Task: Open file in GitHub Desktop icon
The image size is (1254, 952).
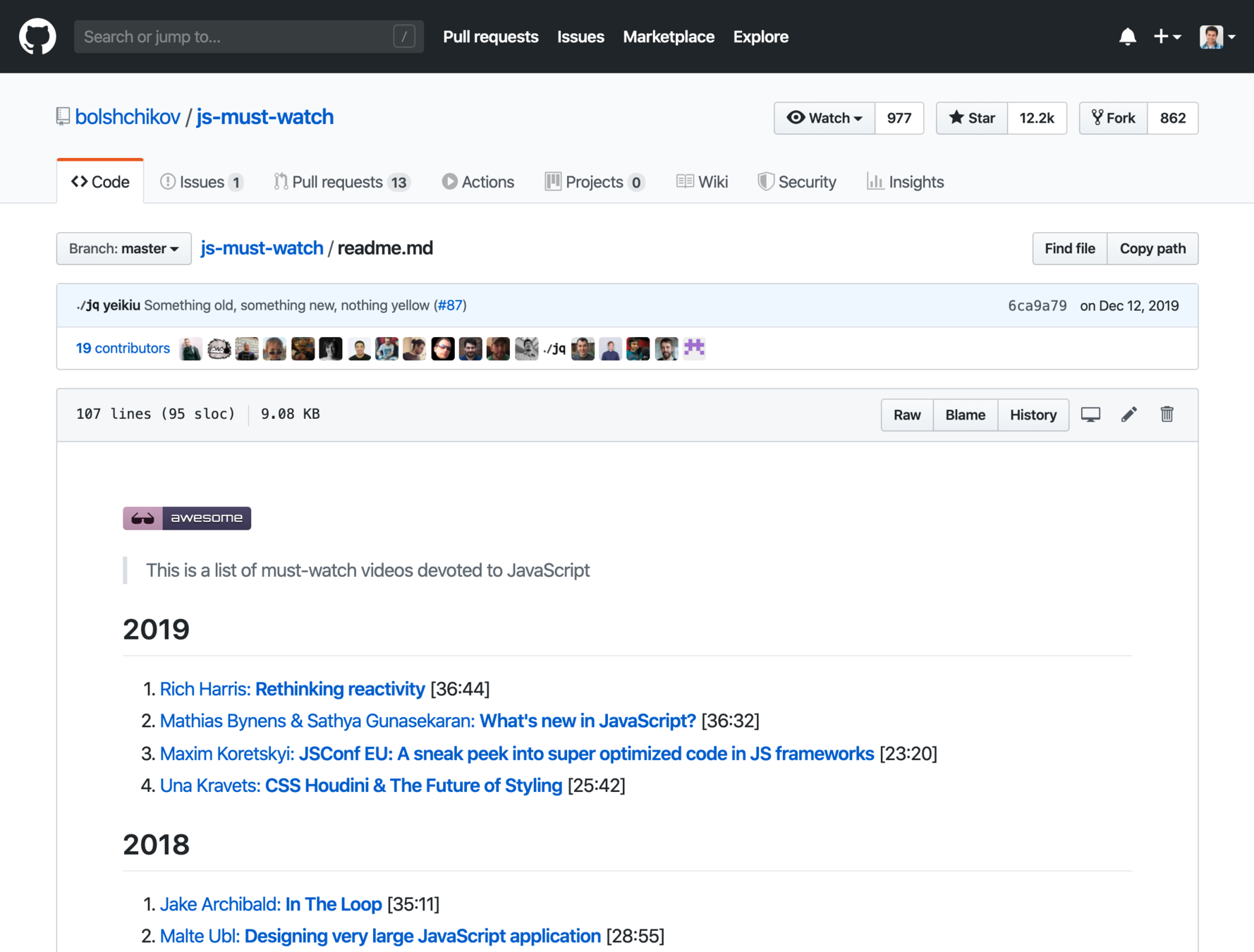Action: (1090, 415)
